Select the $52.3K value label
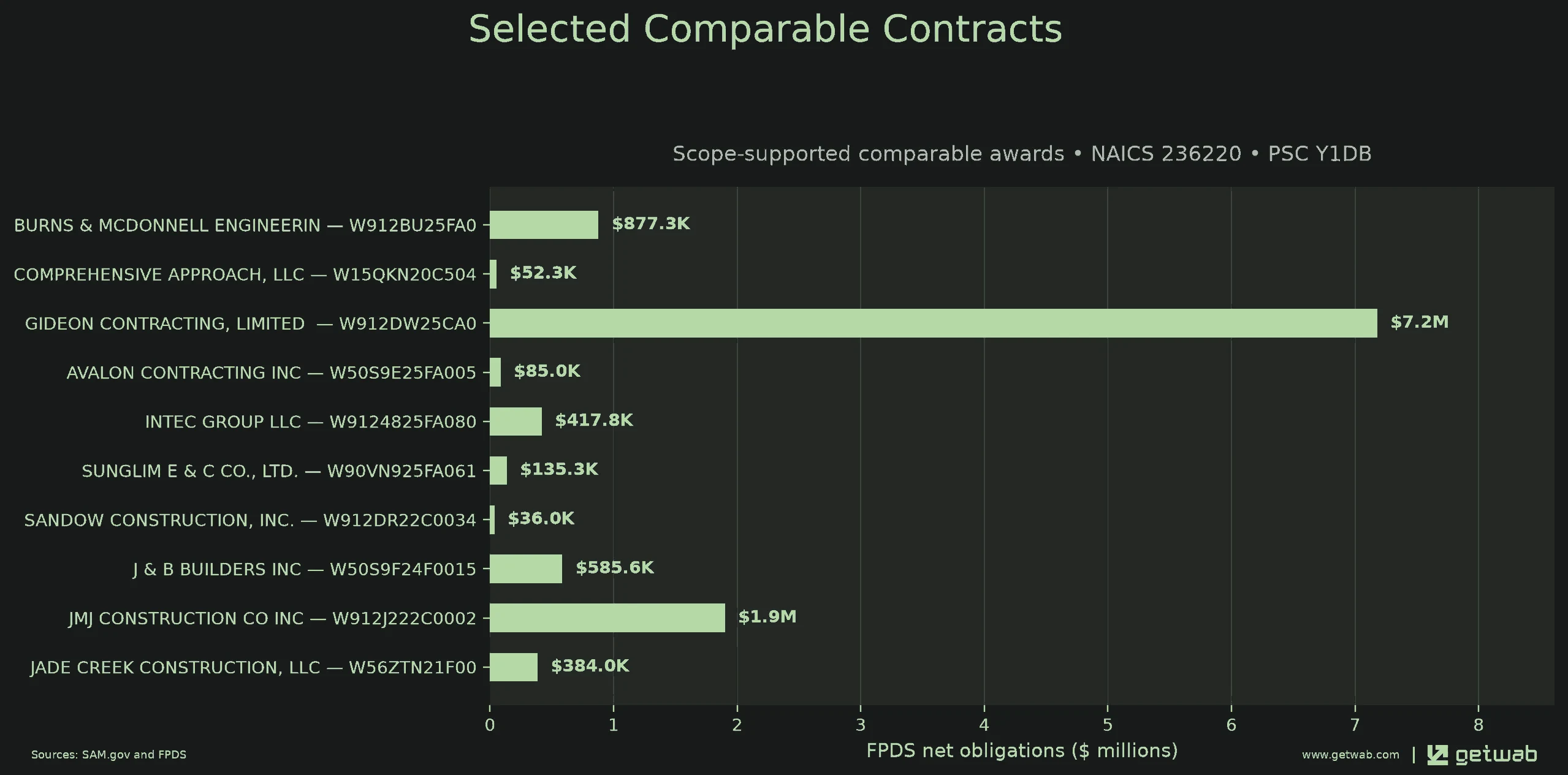 click(x=543, y=273)
